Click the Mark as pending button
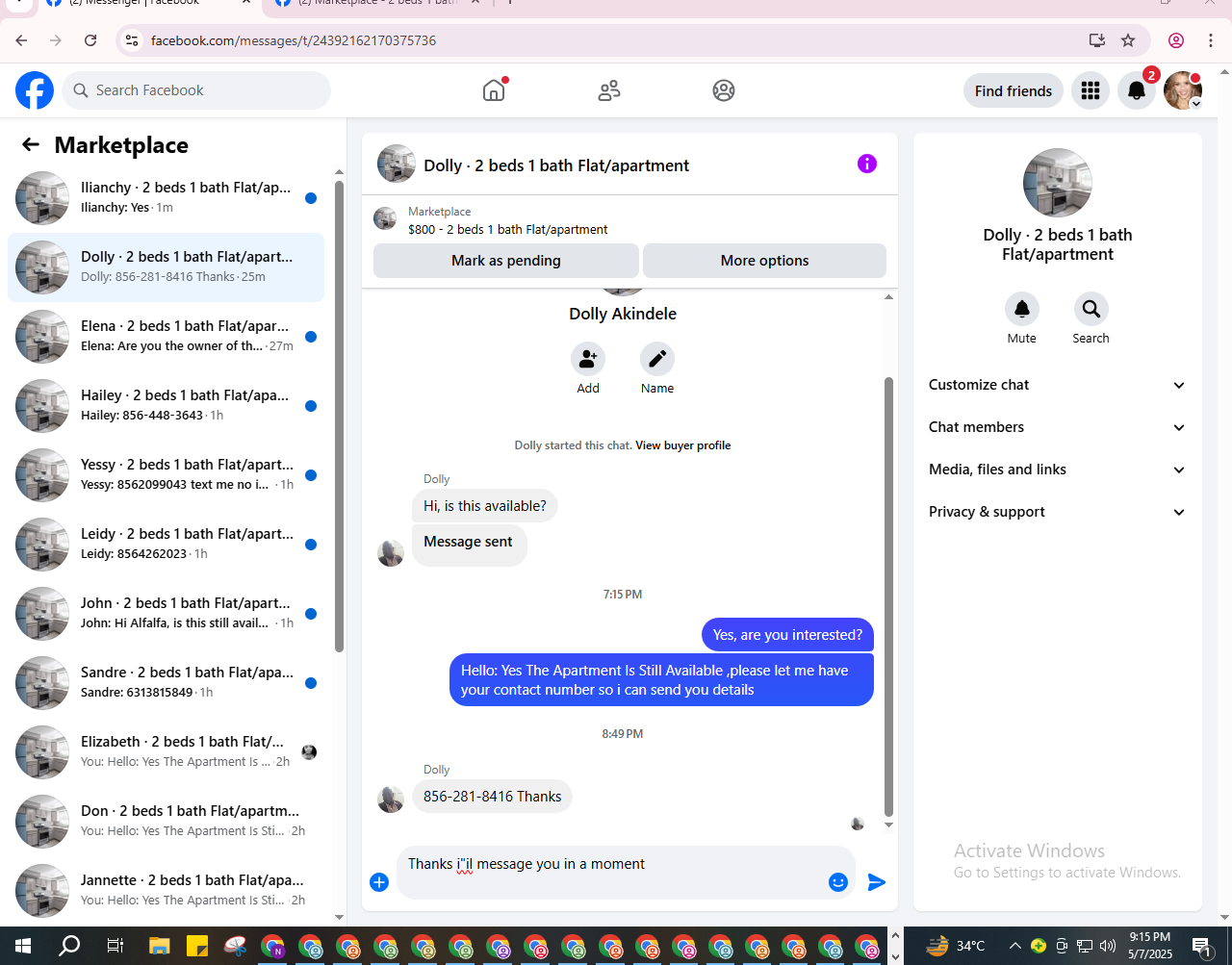The height and width of the screenshot is (965, 1232). tap(506, 261)
